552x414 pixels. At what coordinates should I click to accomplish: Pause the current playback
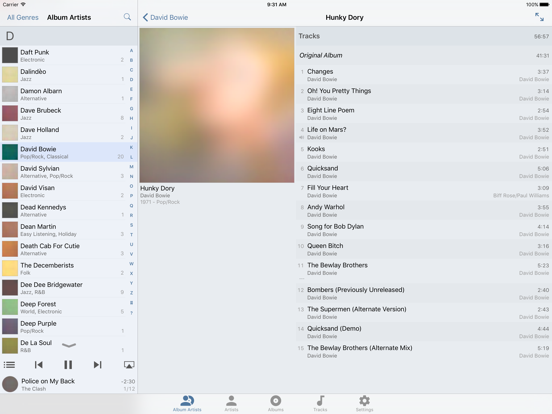click(x=68, y=365)
